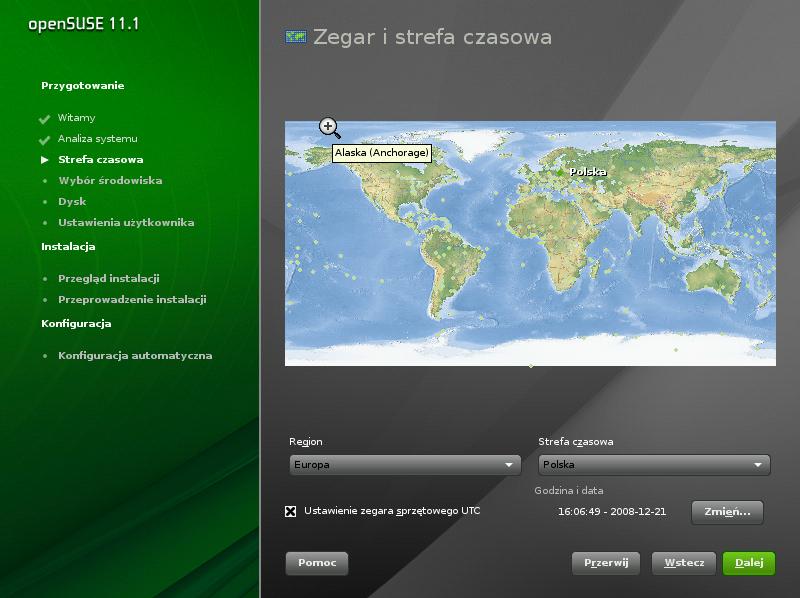Toggle the hardware clock UTC checkbox

290,511
